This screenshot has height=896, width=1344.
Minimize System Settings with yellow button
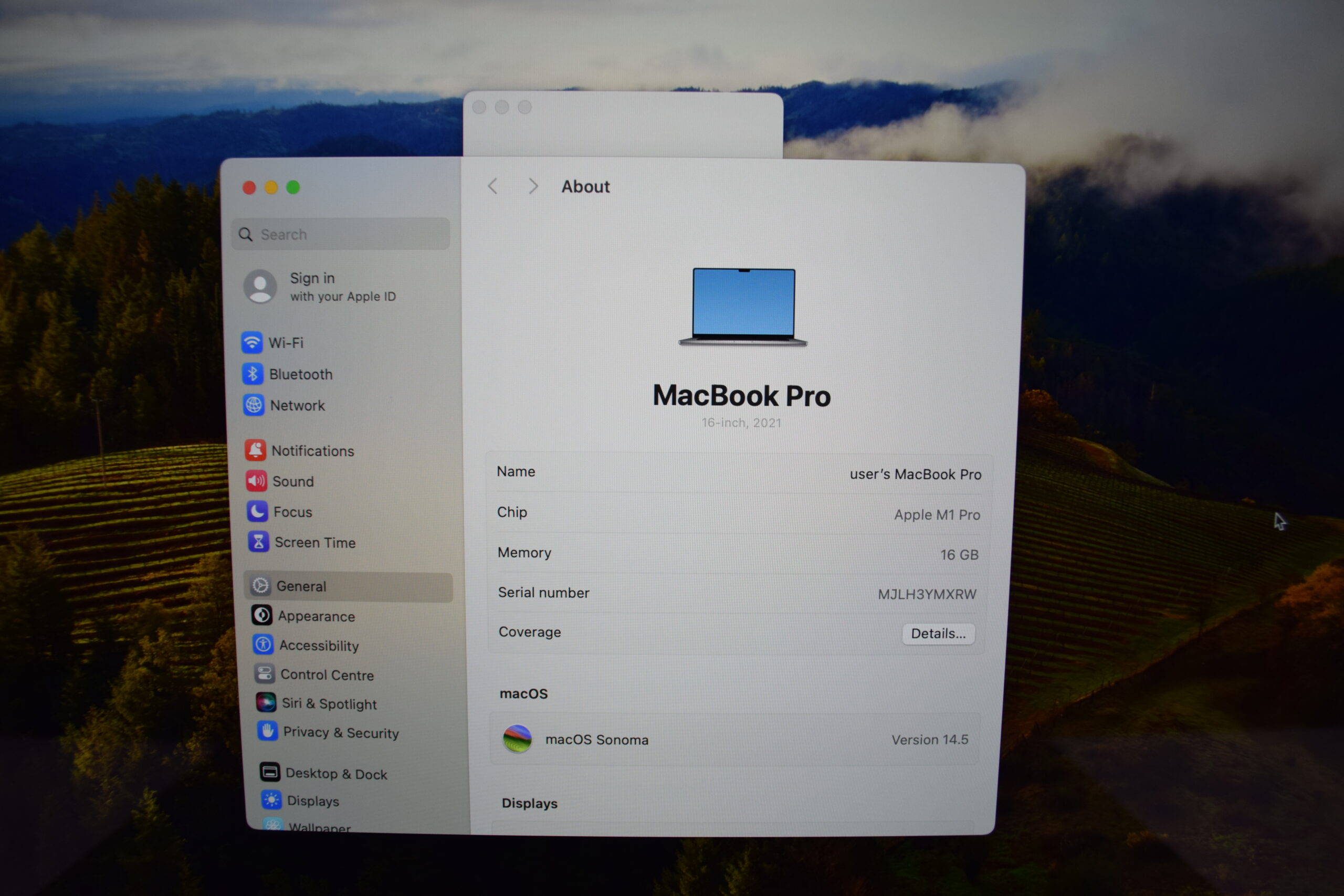click(x=271, y=187)
